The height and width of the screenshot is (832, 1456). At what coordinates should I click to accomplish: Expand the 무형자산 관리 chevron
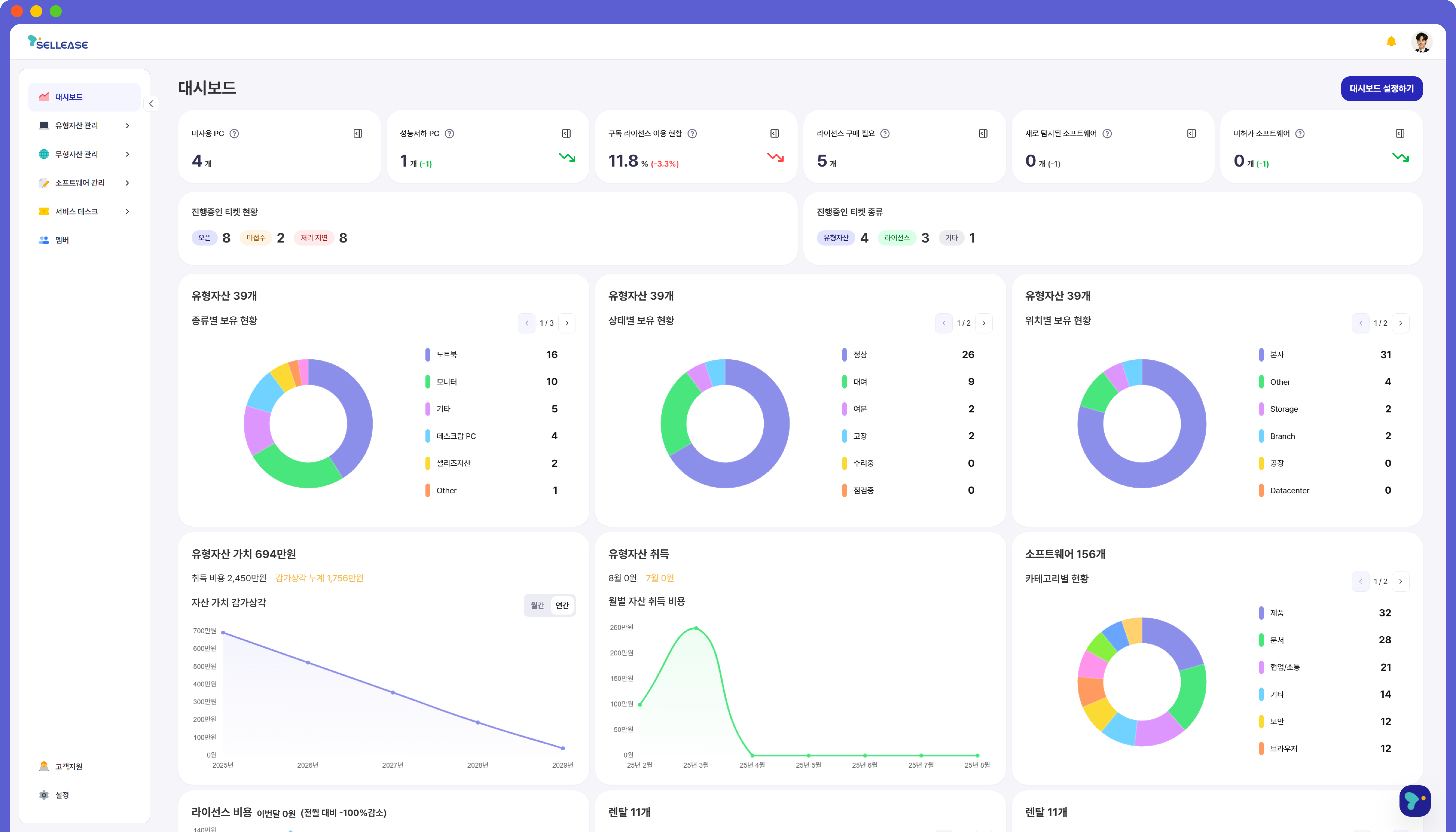[127, 154]
